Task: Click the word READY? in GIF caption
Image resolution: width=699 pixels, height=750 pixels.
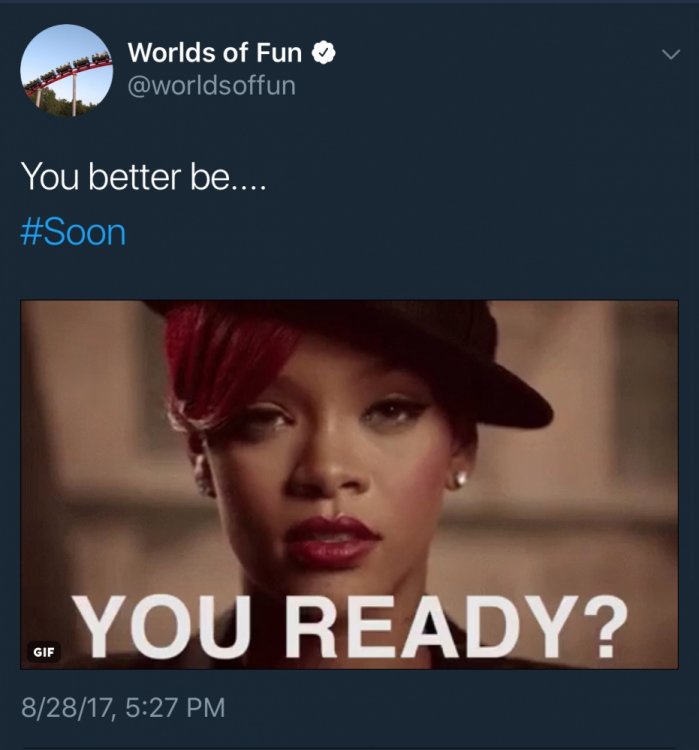Action: 456,627
